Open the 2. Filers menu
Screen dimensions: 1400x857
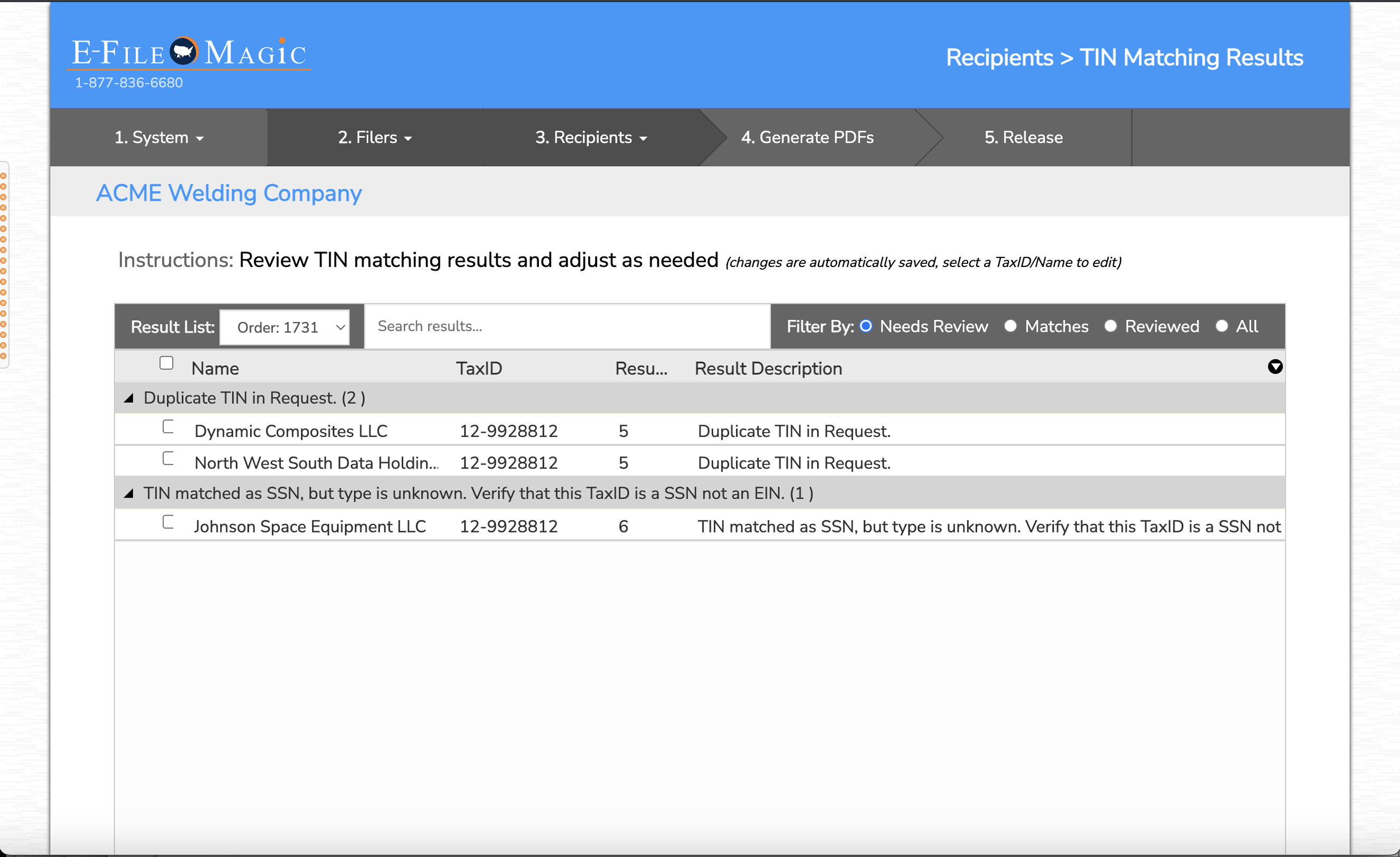coord(374,137)
